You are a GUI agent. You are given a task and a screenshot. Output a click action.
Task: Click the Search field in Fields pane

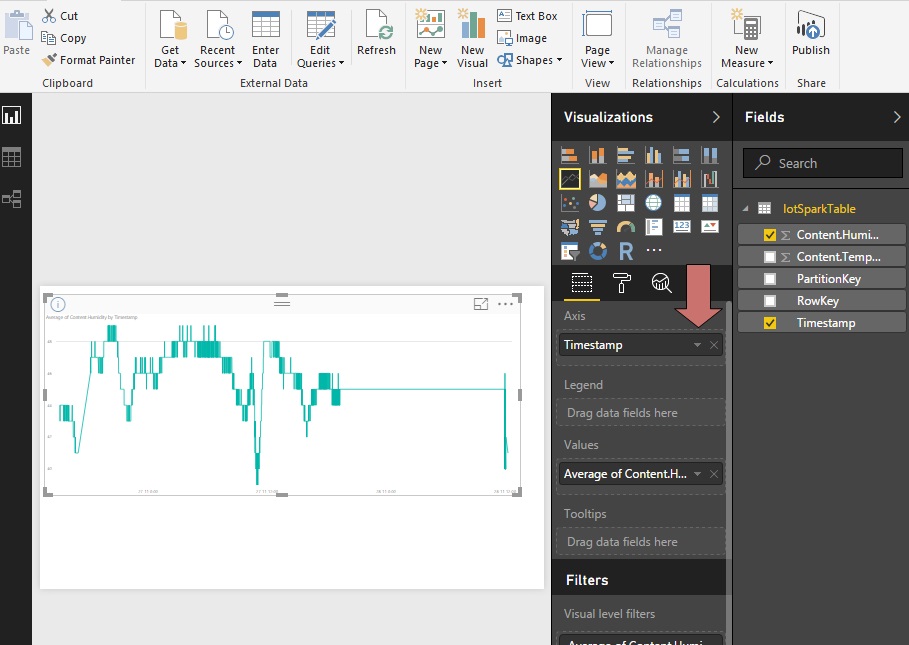point(821,162)
